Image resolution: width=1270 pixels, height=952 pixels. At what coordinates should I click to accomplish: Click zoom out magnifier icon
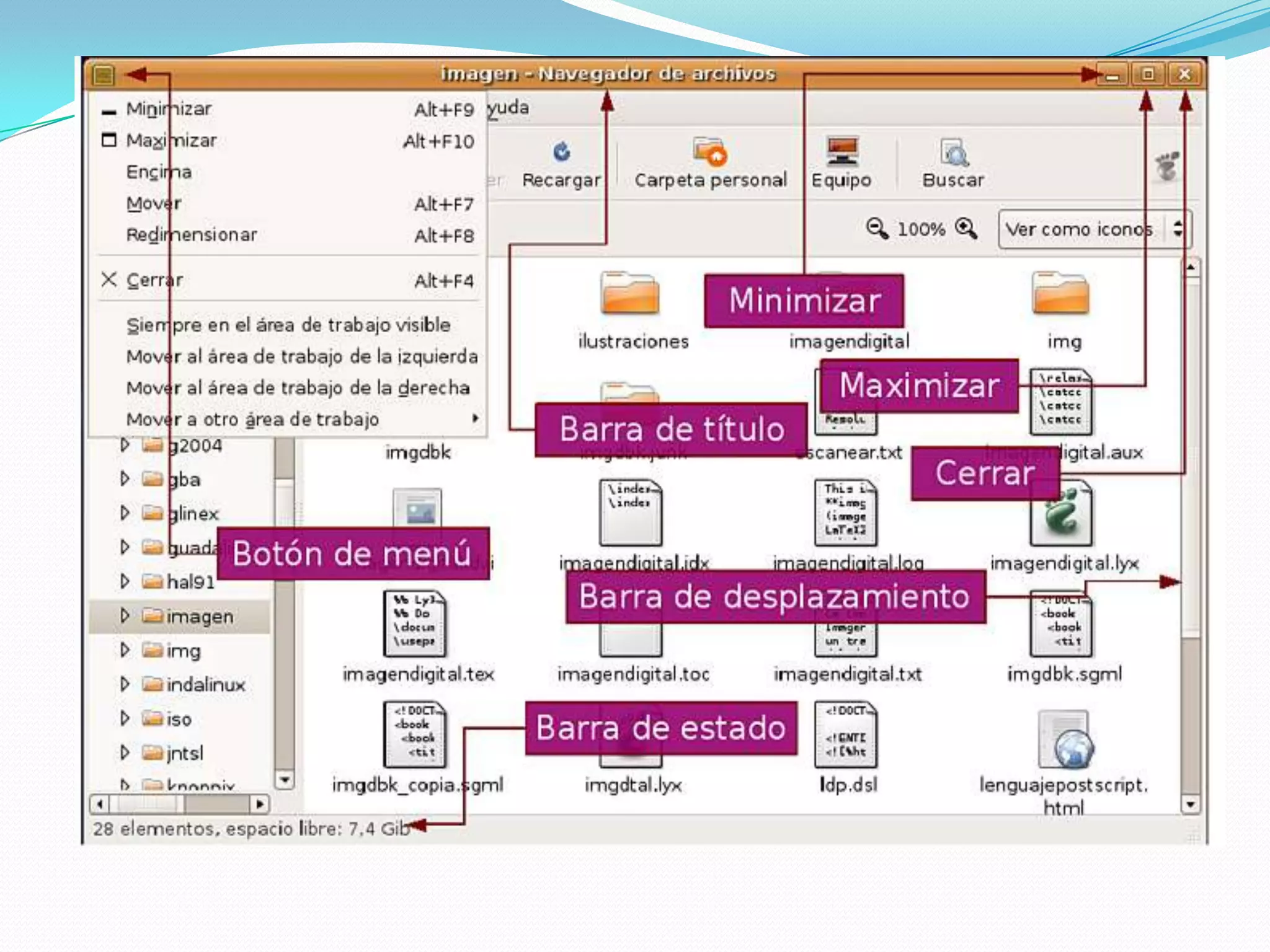(x=877, y=229)
